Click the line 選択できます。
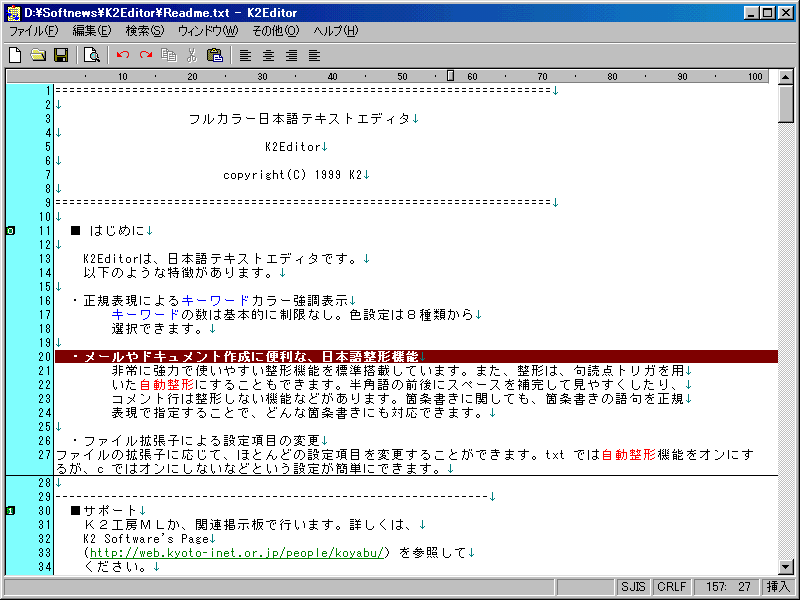This screenshot has height=600, width=800. click(158, 329)
